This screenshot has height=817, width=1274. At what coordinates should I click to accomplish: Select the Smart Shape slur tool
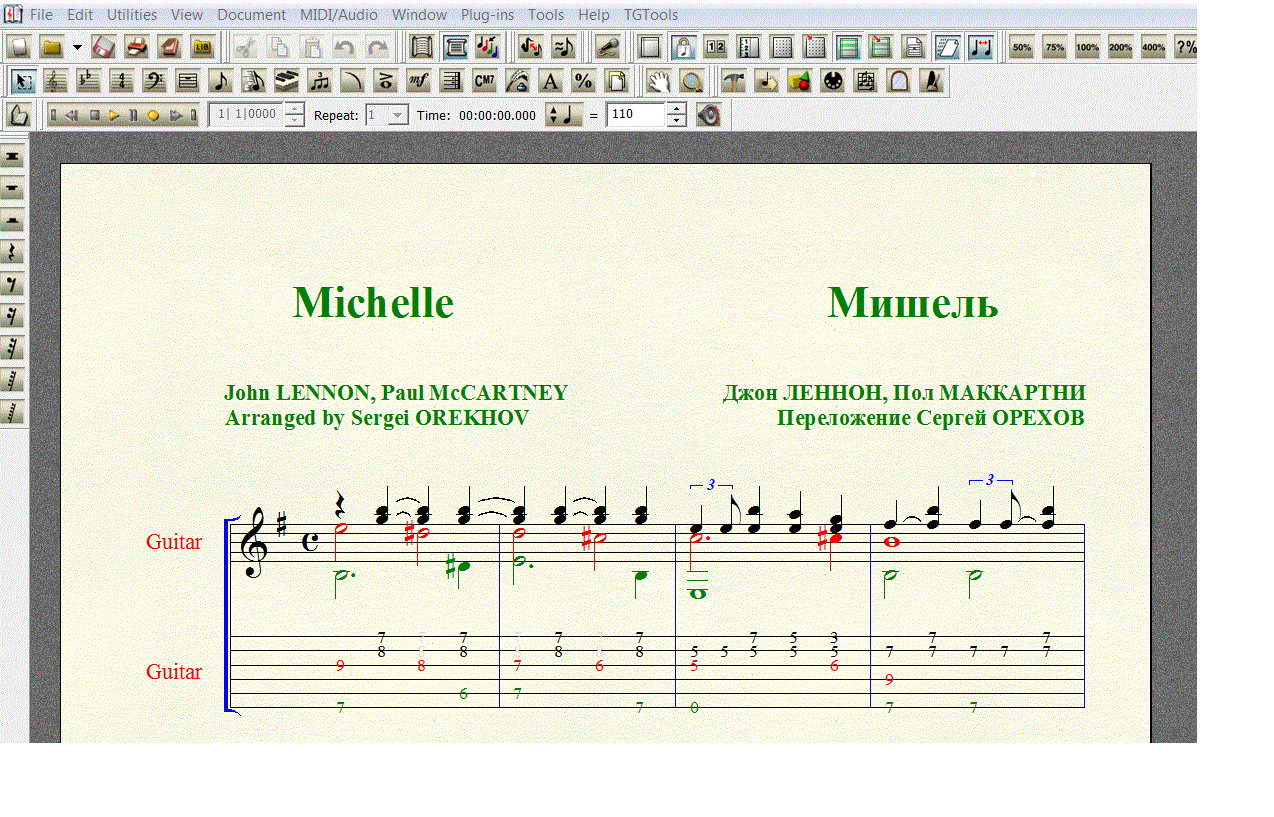tap(352, 81)
